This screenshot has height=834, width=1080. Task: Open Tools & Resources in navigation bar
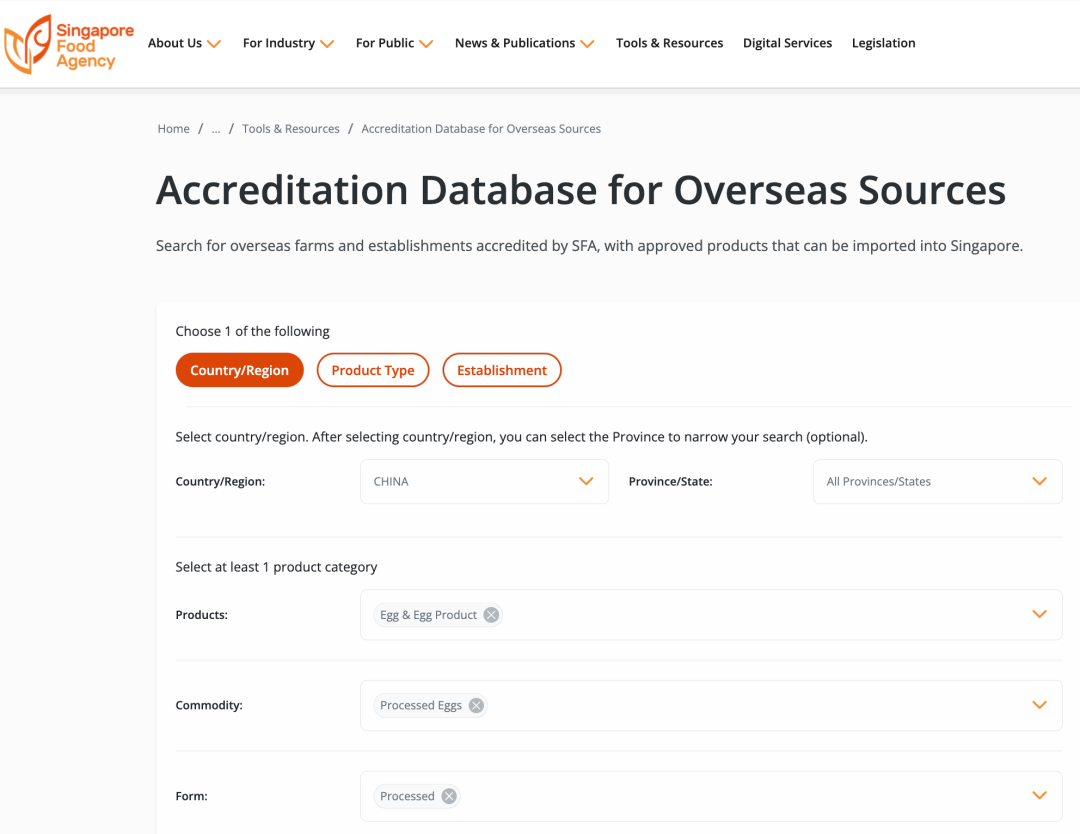(669, 43)
